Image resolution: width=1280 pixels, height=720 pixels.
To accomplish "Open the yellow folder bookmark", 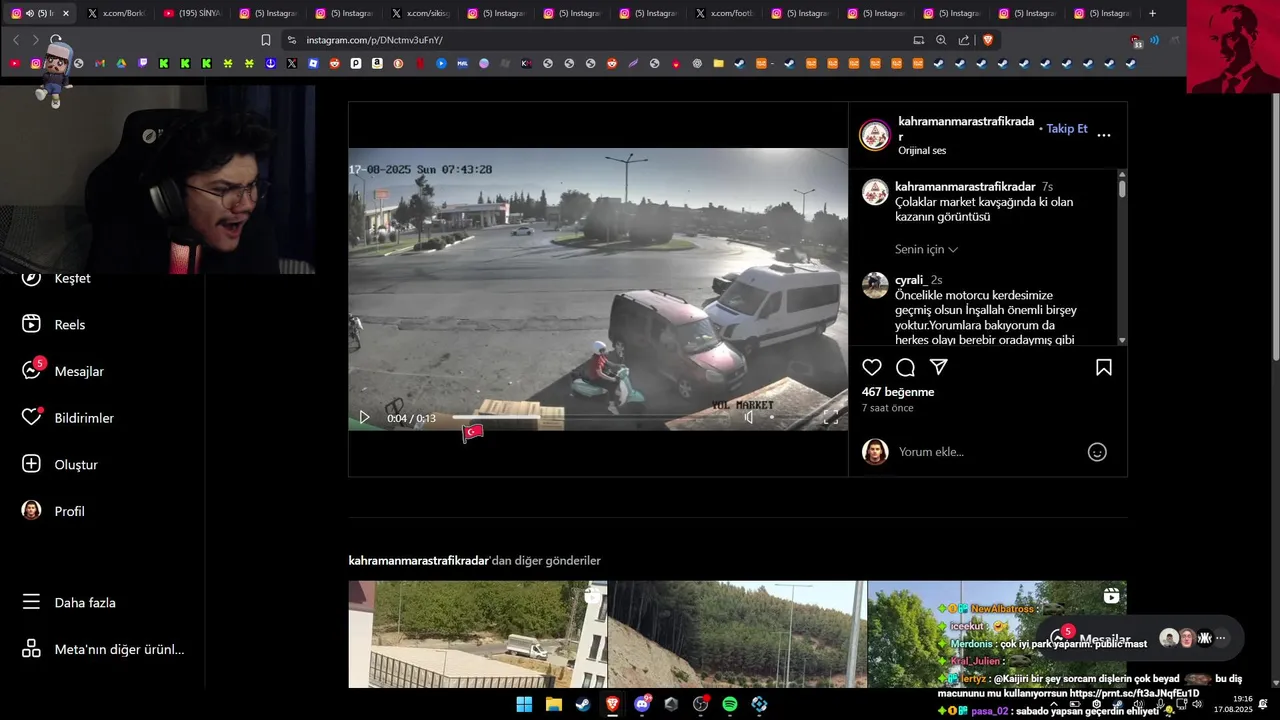I will tap(718, 63).
